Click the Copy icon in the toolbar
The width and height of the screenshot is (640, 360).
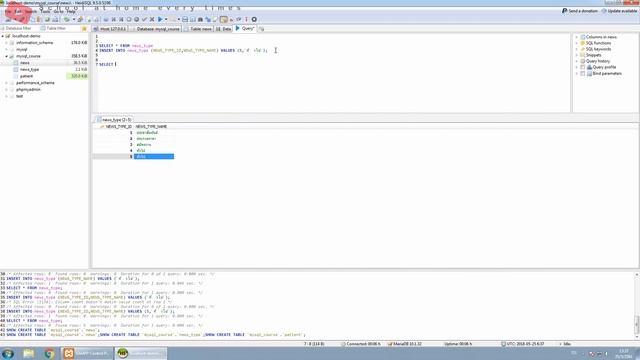pyautogui.click(x=33, y=19)
